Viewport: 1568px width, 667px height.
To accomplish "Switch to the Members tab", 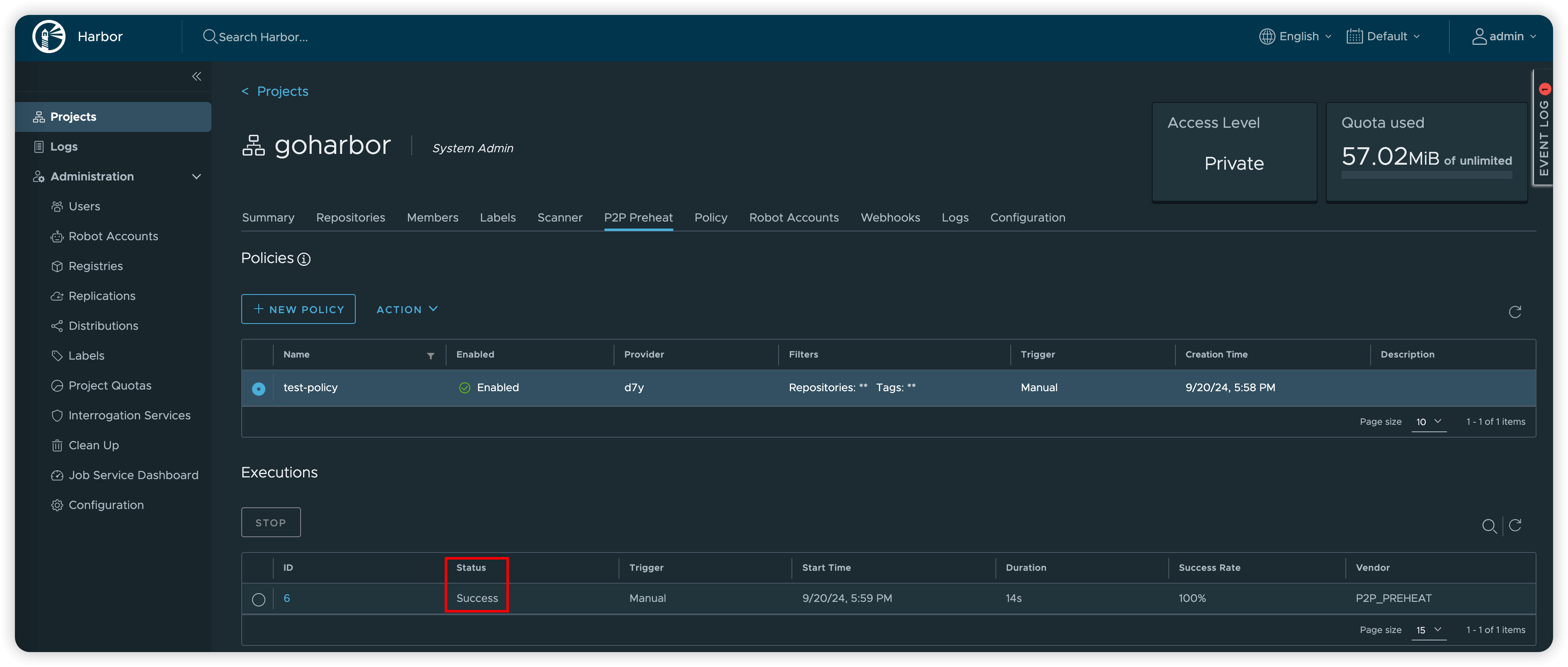I will 432,217.
